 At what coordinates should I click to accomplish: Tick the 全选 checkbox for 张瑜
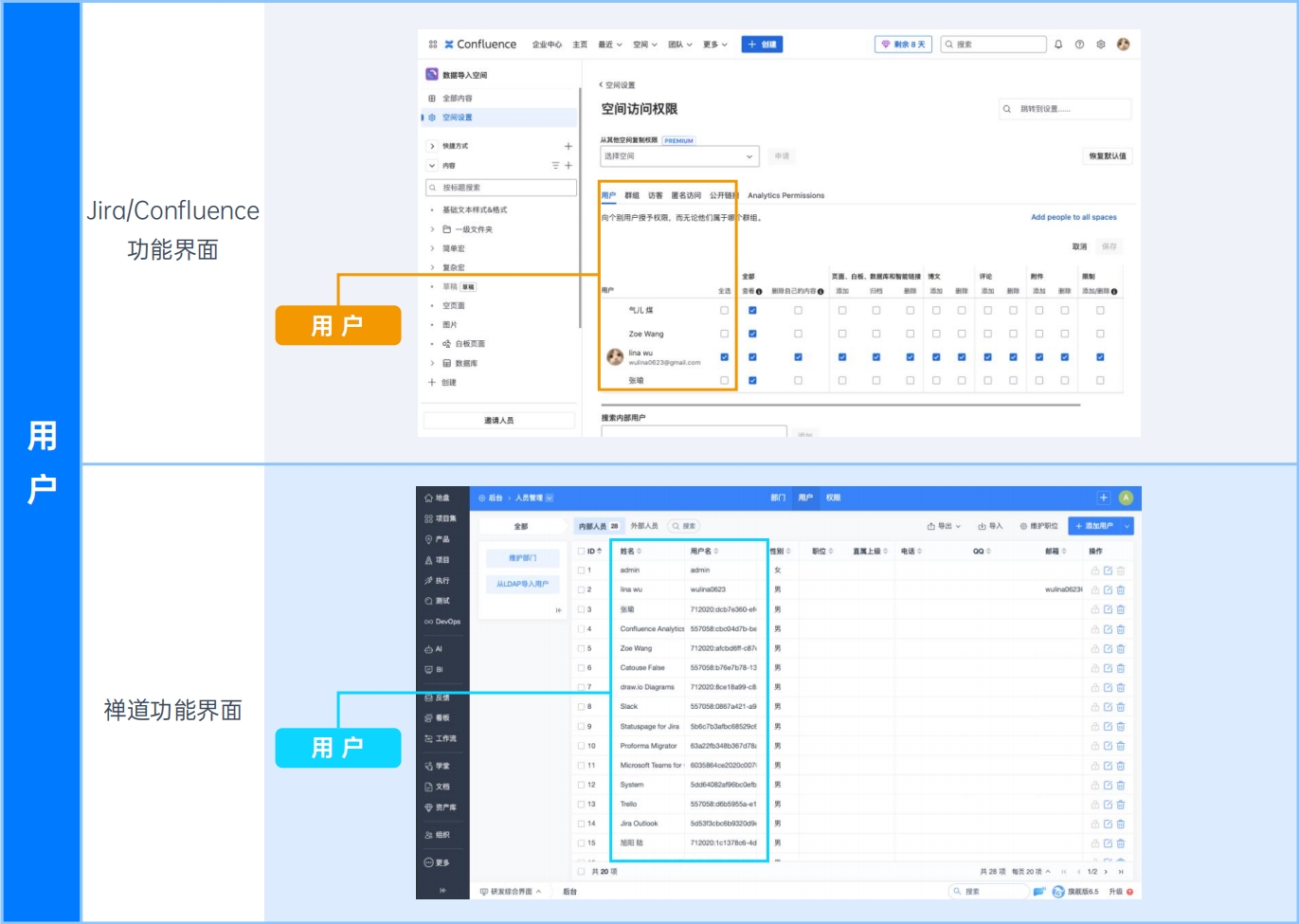[x=725, y=381]
